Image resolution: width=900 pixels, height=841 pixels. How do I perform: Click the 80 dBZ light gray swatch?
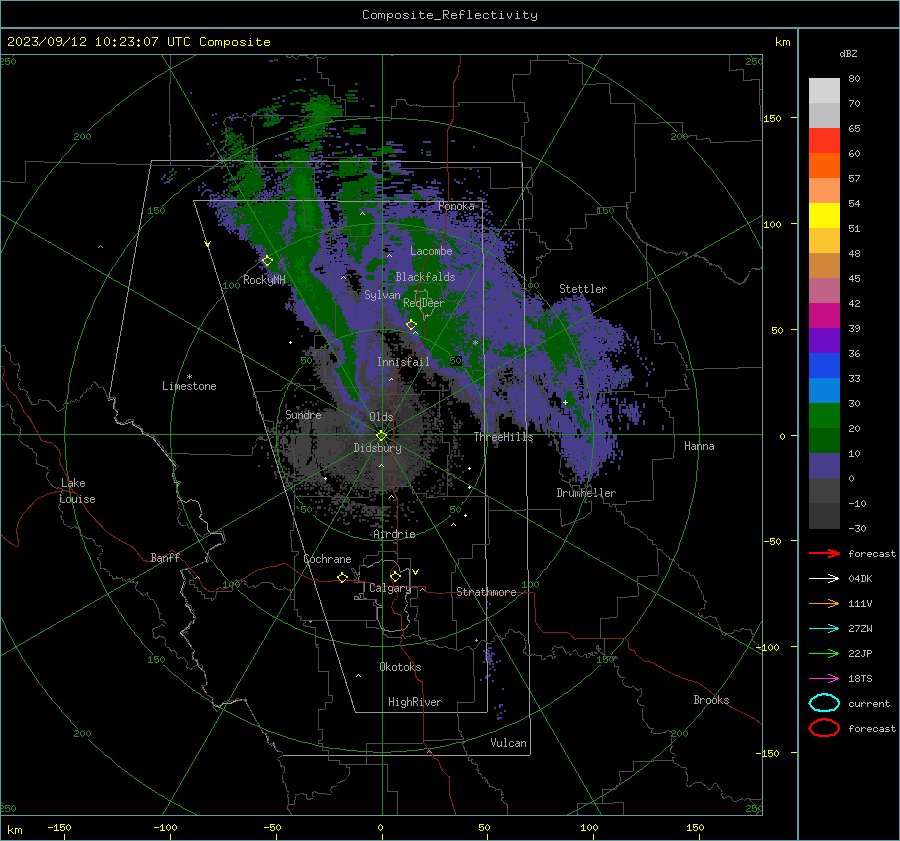pos(824,91)
